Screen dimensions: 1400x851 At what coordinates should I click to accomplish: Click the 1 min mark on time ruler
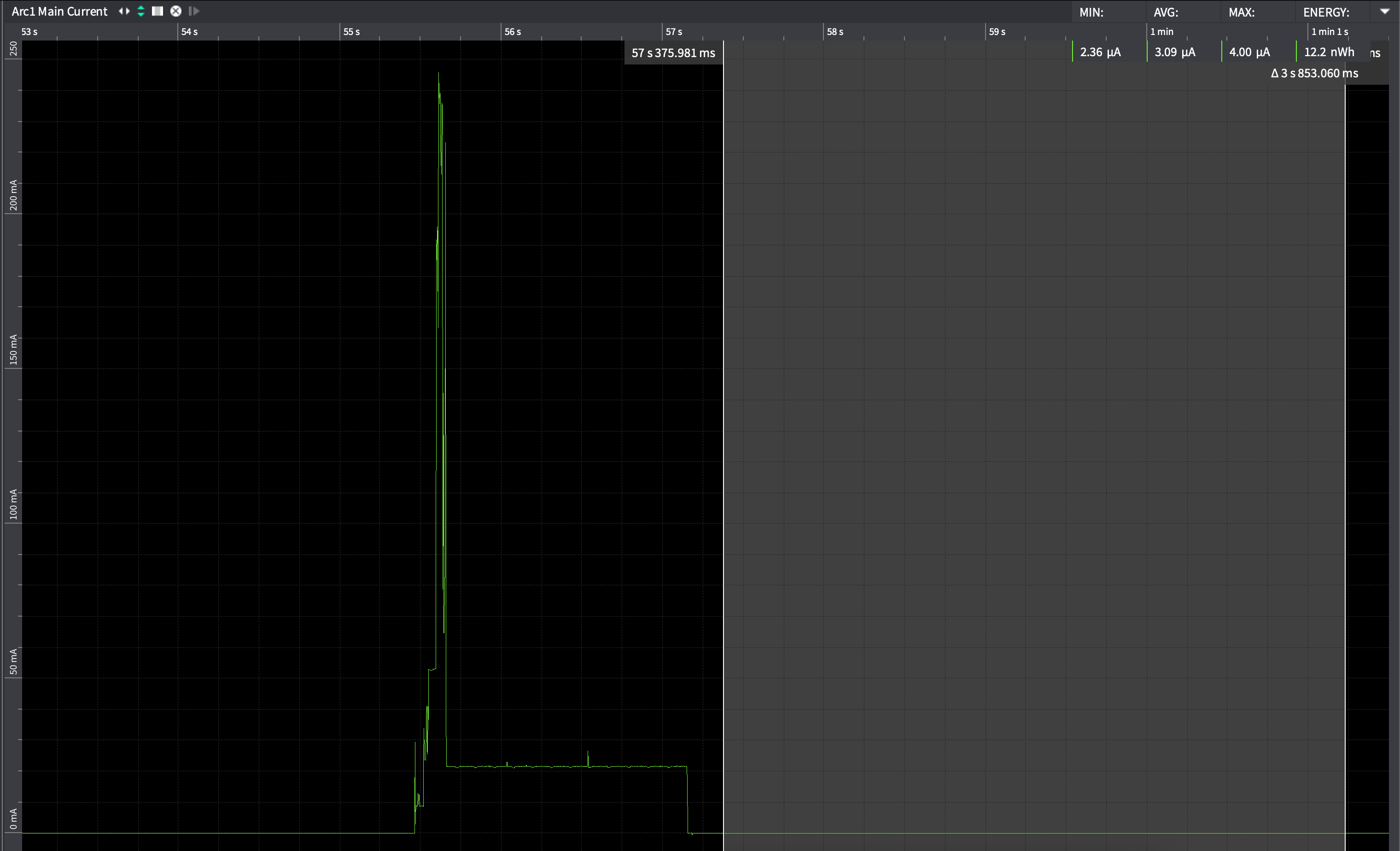[x=1161, y=32]
